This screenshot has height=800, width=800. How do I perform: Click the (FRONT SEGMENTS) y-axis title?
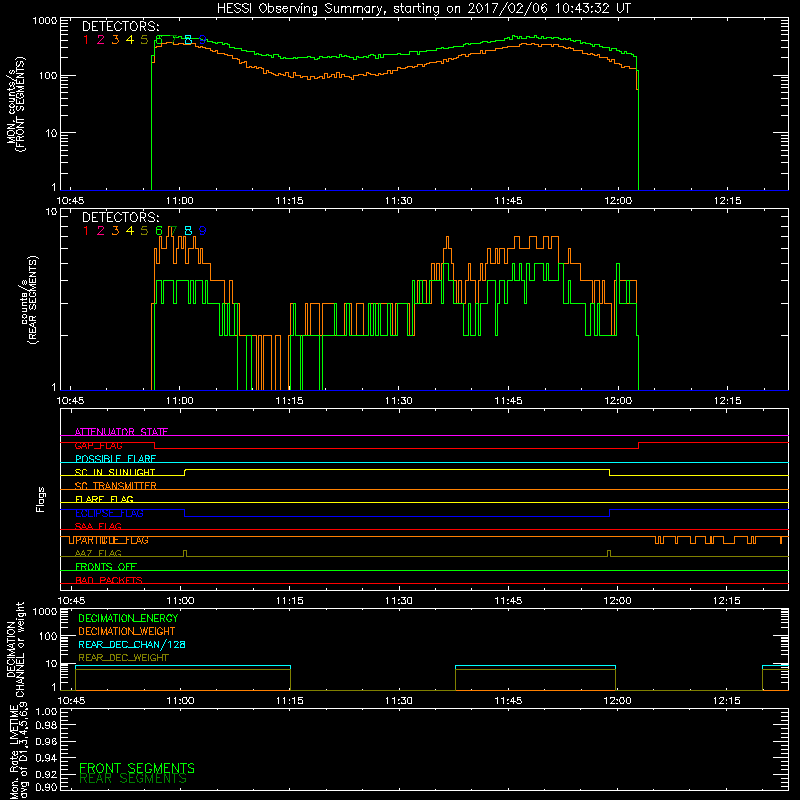[x=21, y=104]
